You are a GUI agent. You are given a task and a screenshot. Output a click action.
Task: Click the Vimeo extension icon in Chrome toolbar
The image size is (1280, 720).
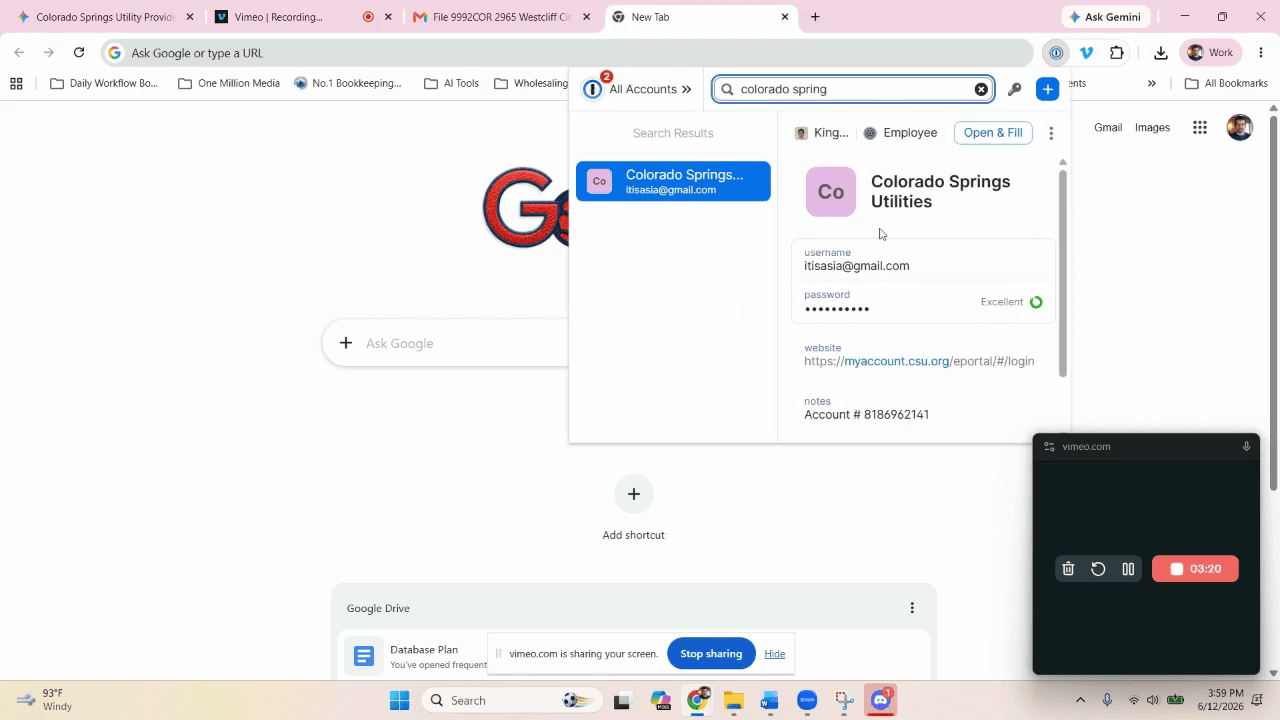click(1087, 53)
